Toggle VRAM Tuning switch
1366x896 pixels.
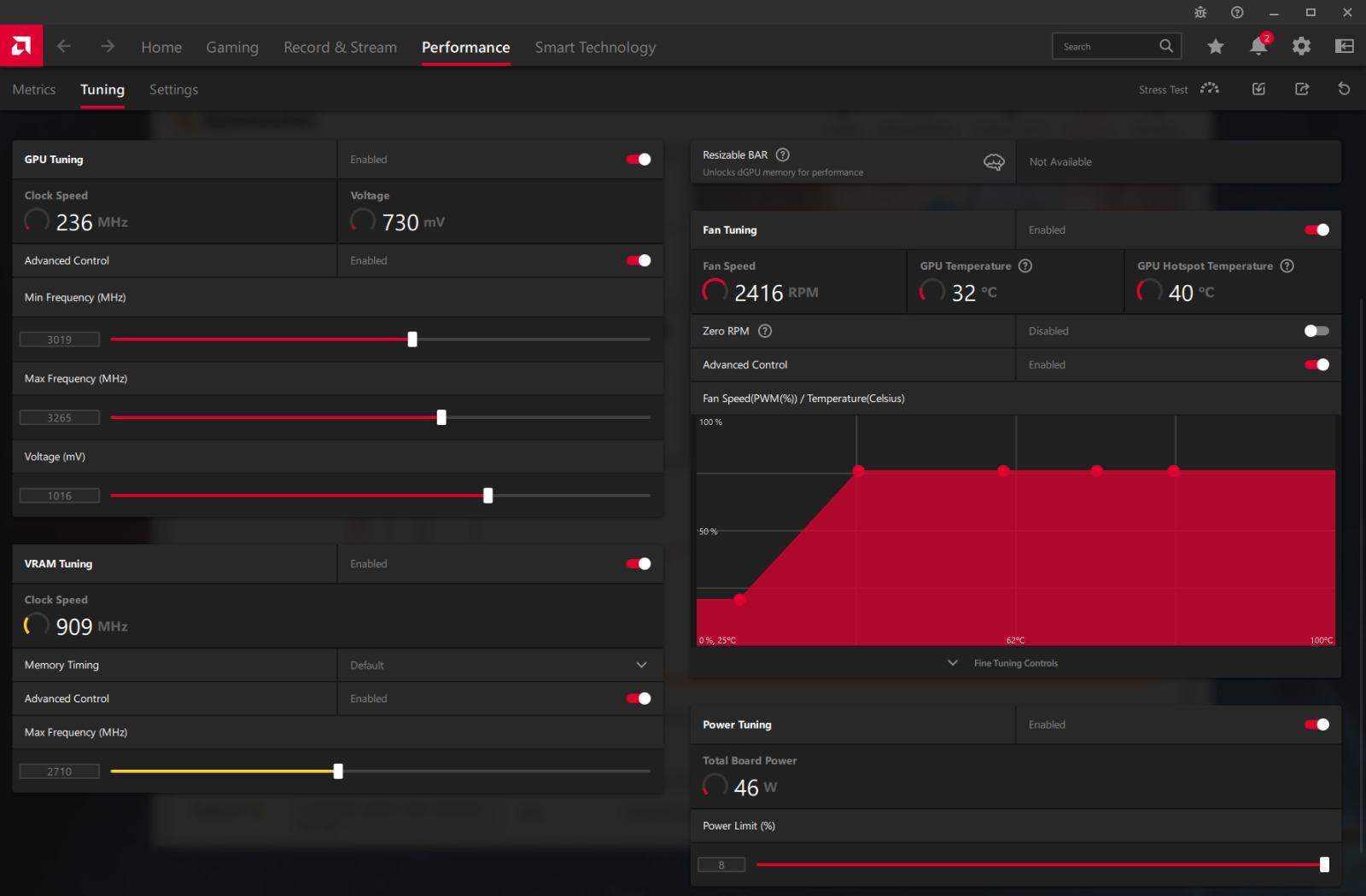[x=639, y=563]
